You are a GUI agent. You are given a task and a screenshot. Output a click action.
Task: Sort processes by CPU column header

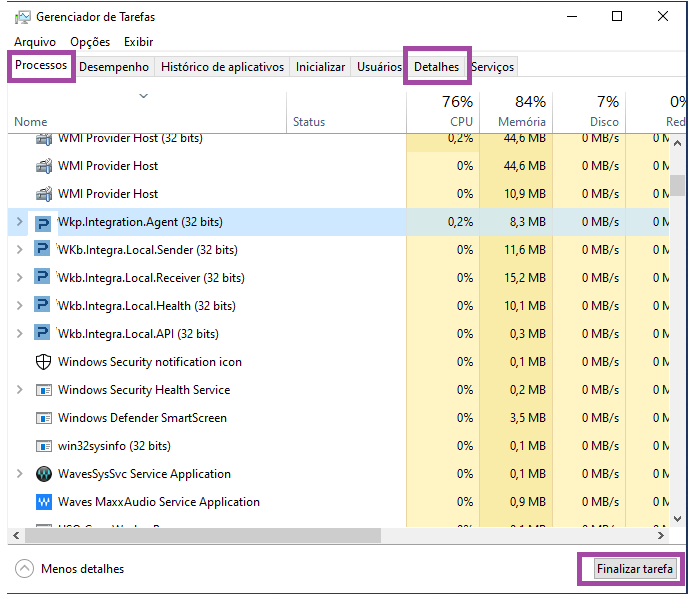(443, 112)
